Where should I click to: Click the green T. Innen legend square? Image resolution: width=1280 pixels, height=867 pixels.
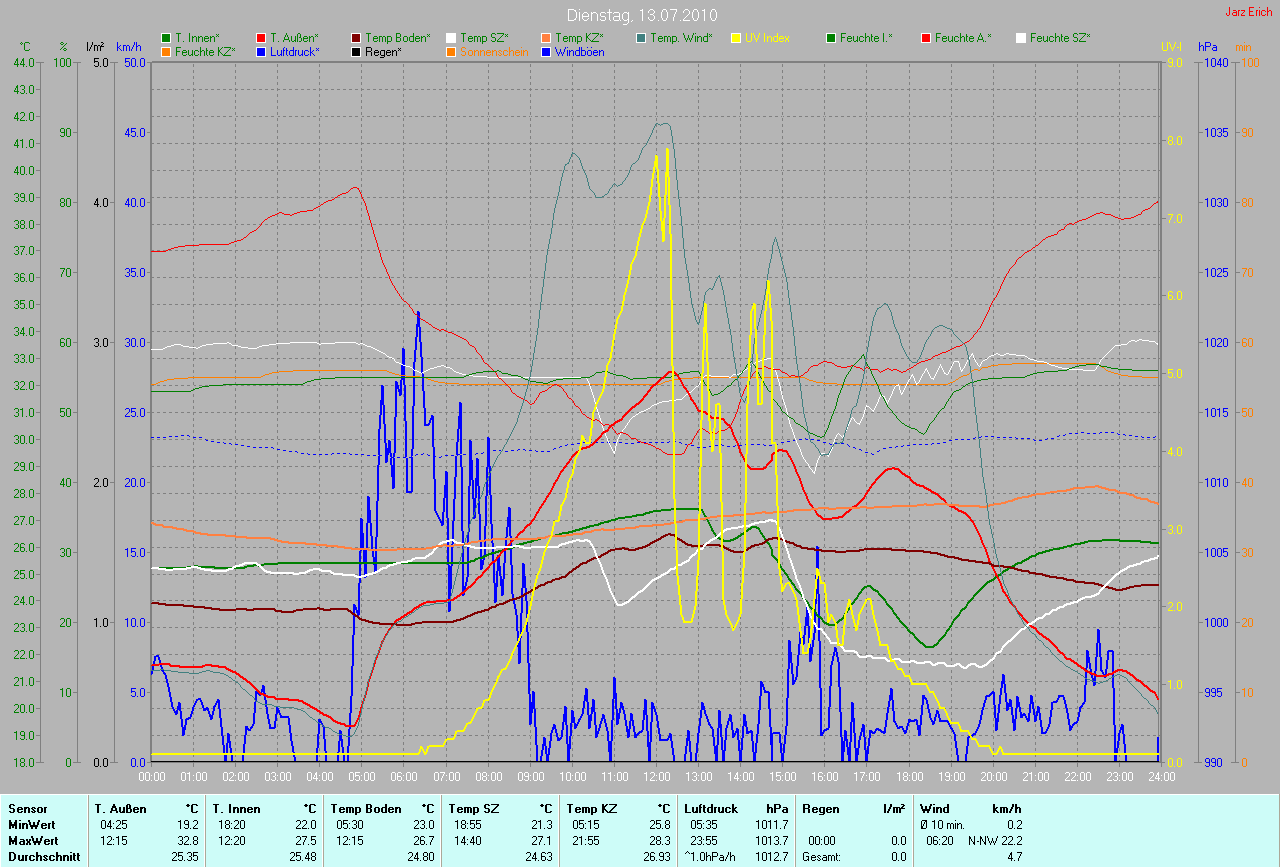pos(166,38)
